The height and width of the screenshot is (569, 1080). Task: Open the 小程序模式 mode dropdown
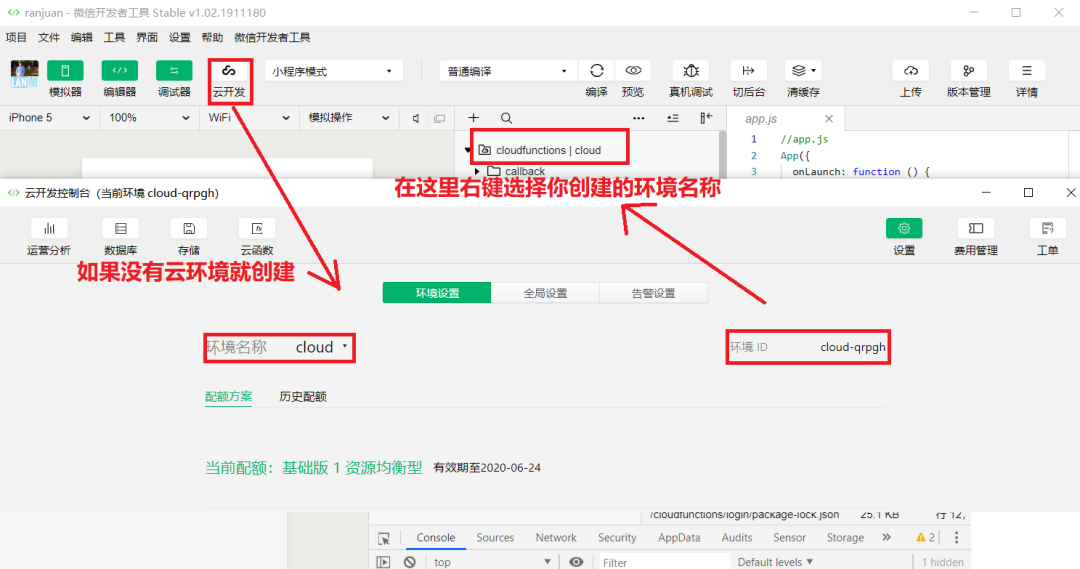point(333,71)
